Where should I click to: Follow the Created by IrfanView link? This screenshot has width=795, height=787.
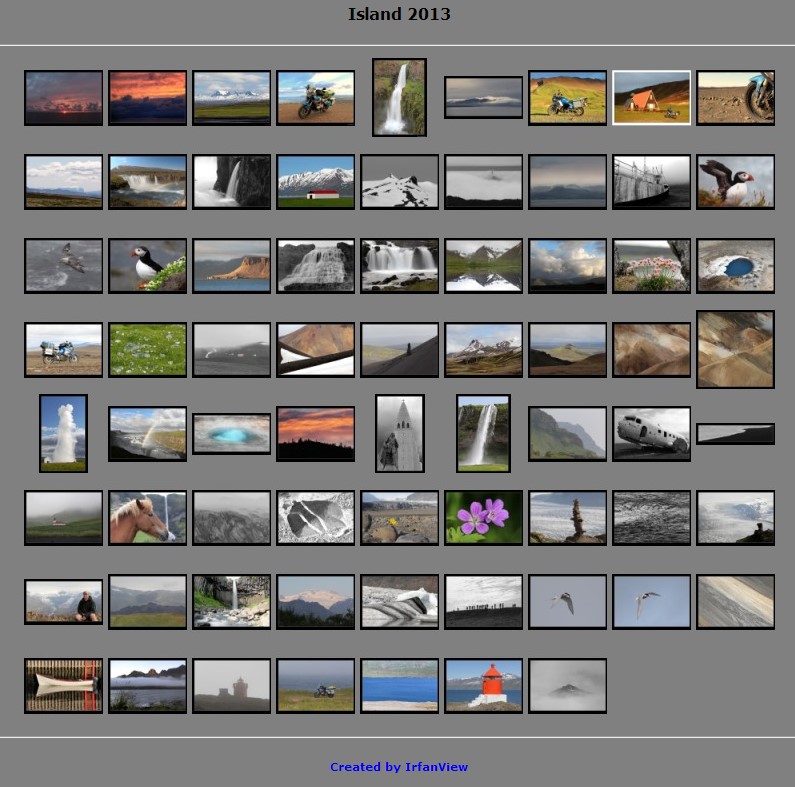pyautogui.click(x=398, y=767)
